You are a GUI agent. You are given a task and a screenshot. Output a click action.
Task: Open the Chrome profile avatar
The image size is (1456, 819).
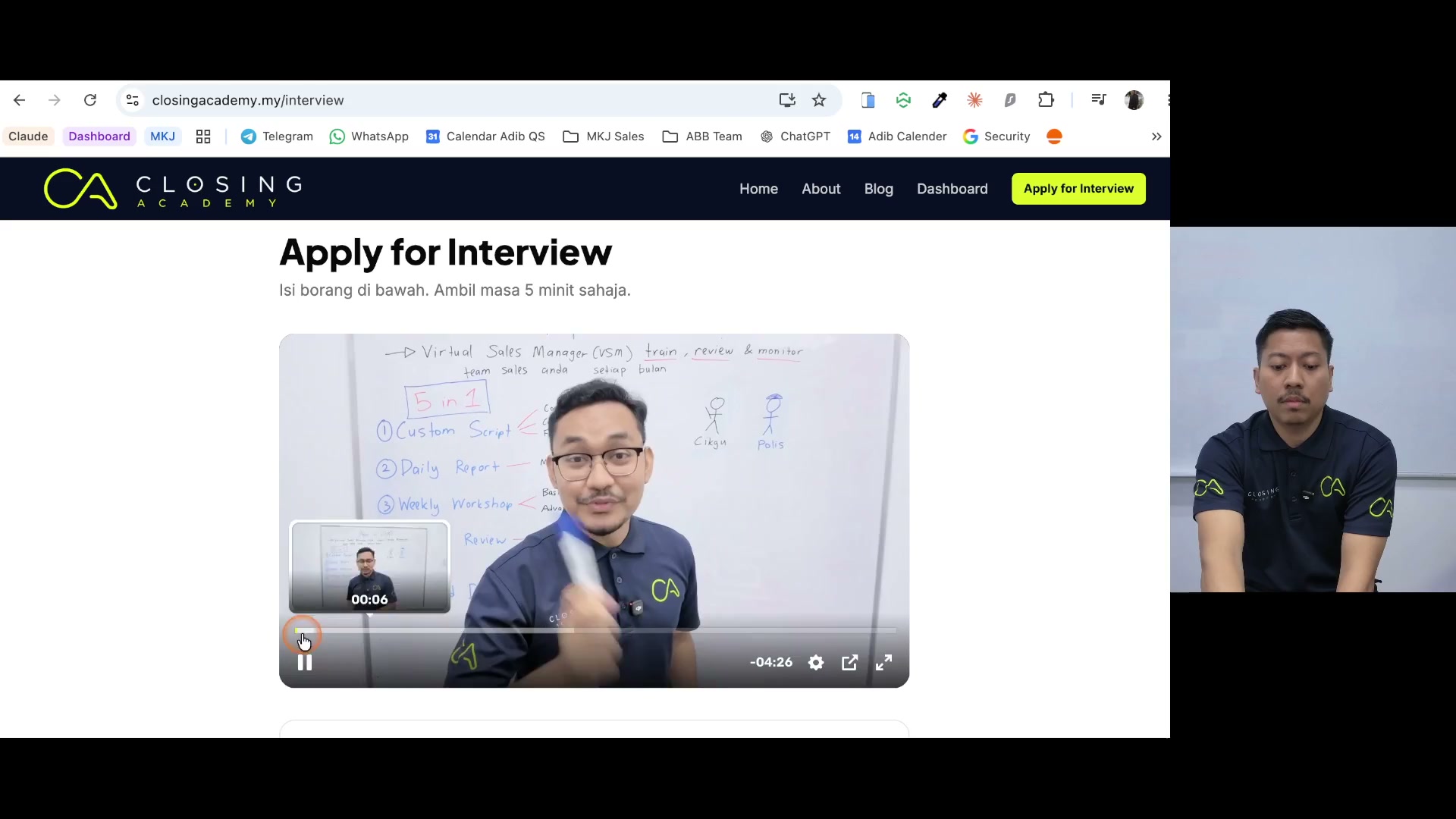1134,100
